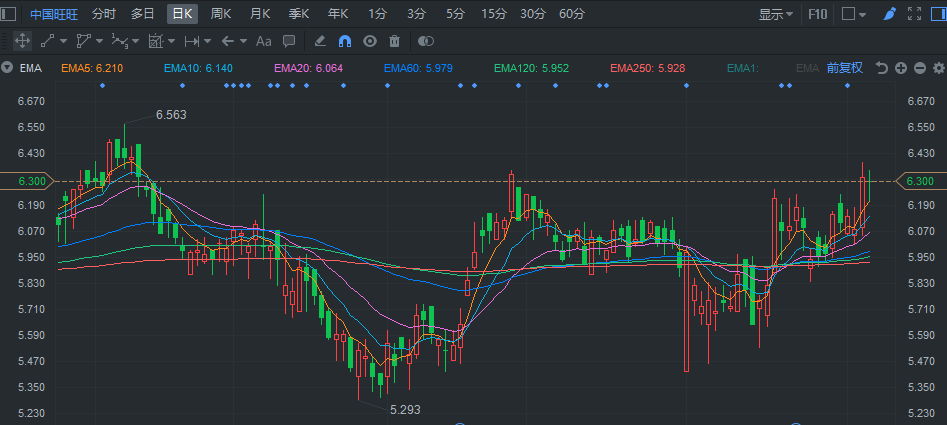The image size is (947, 425).
Task: Select the speech bubble comment tool
Action: 289,41
